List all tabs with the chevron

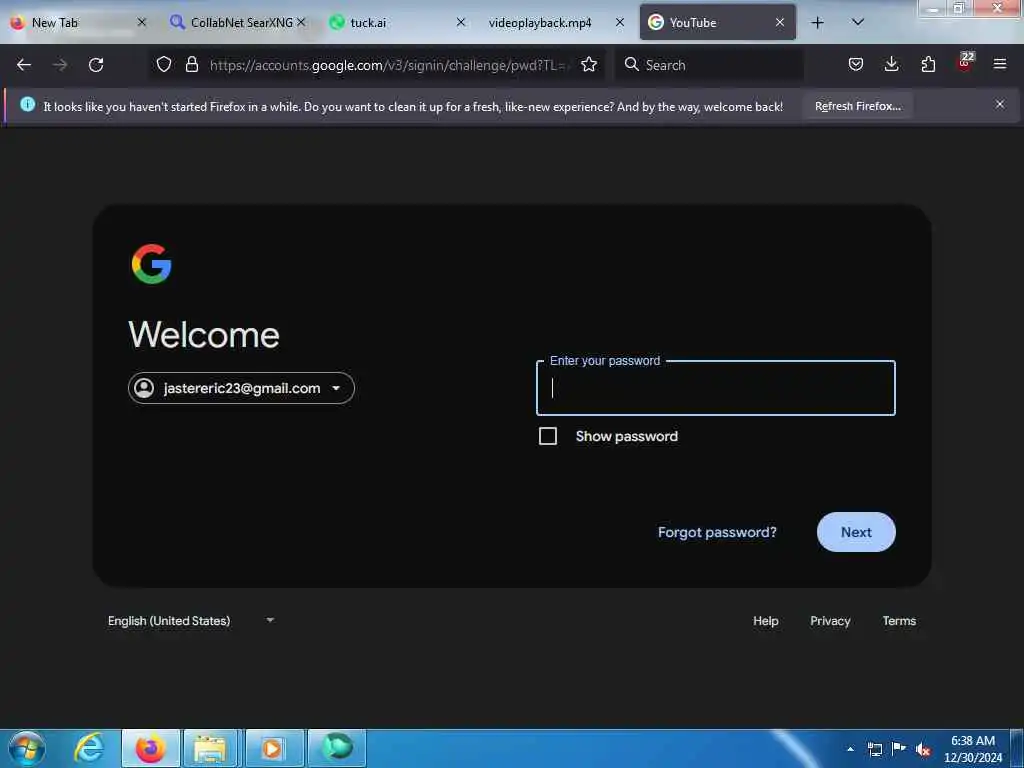(858, 22)
